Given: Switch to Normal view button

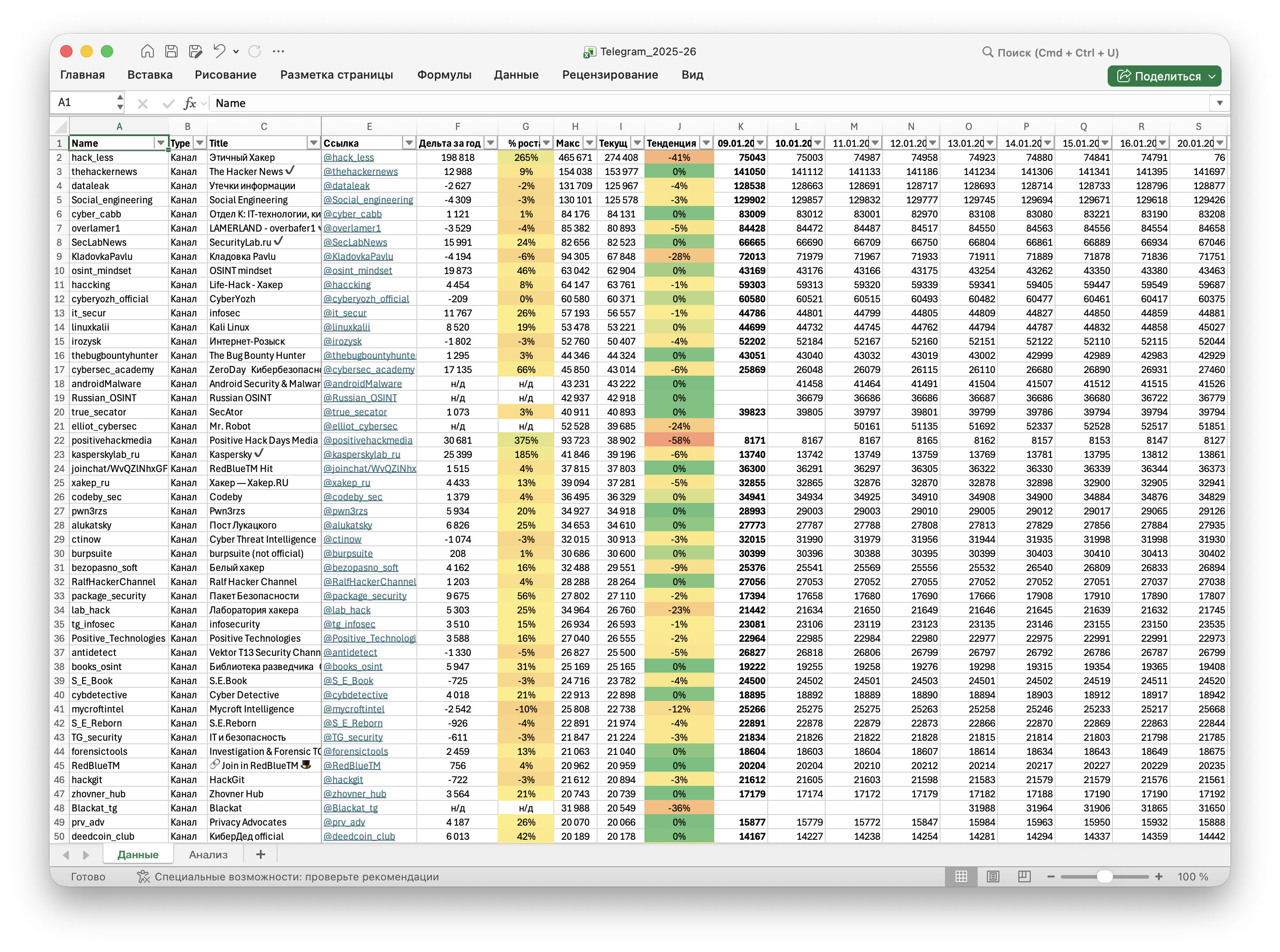Looking at the screenshot, I should pos(961,876).
